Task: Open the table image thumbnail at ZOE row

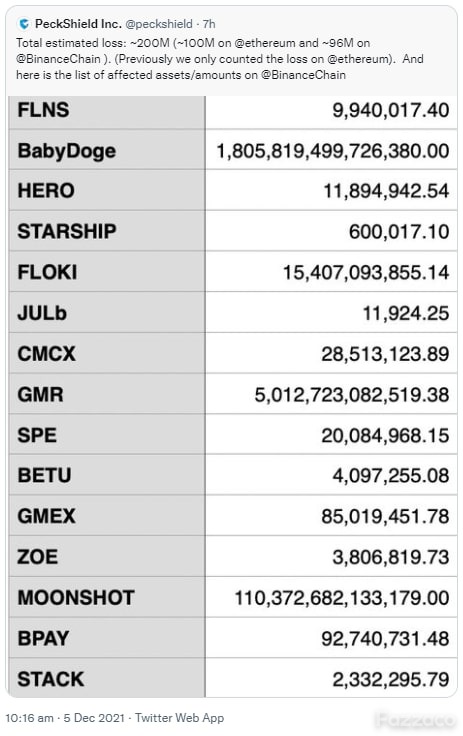Action: coord(233,557)
